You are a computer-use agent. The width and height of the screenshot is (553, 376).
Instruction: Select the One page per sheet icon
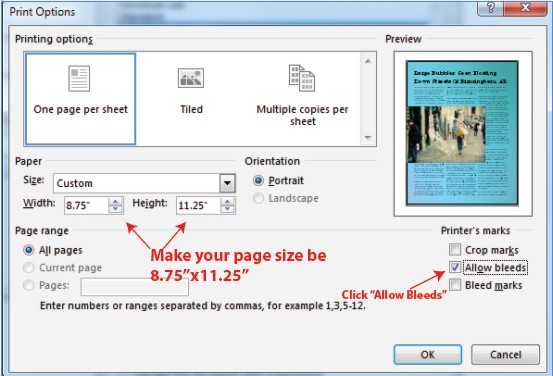tap(79, 78)
